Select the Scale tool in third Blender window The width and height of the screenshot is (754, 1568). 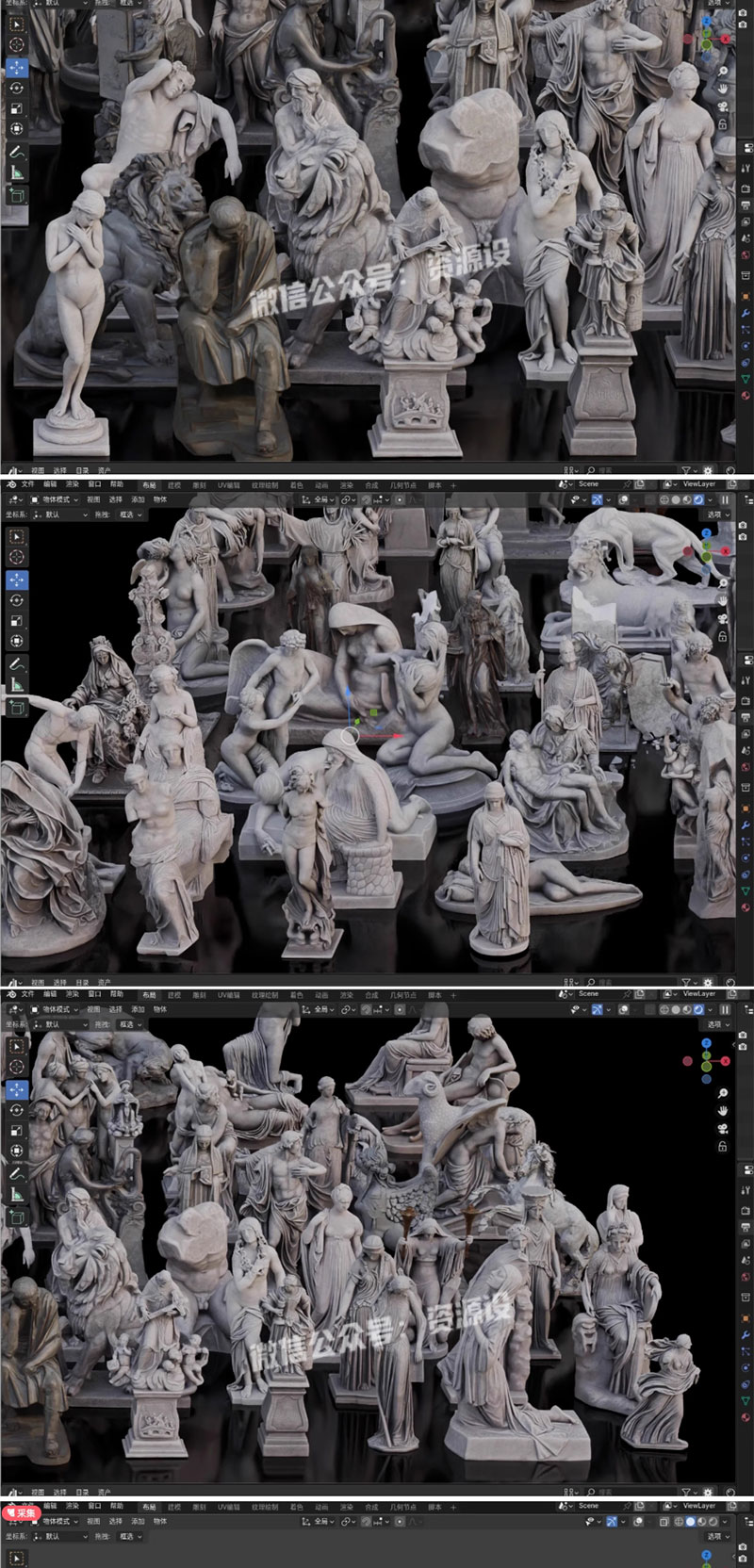coord(16,1130)
